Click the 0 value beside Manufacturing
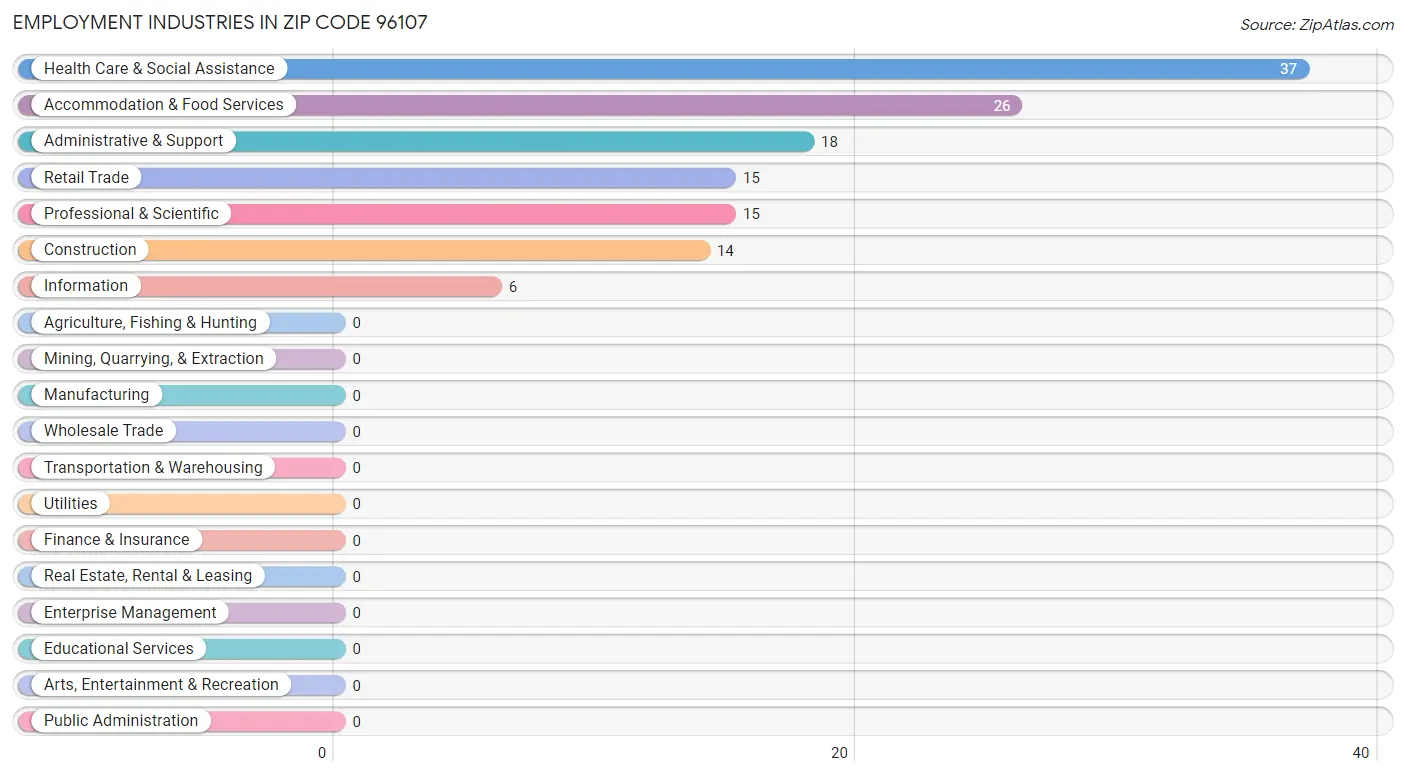The width and height of the screenshot is (1406, 776). coord(356,395)
